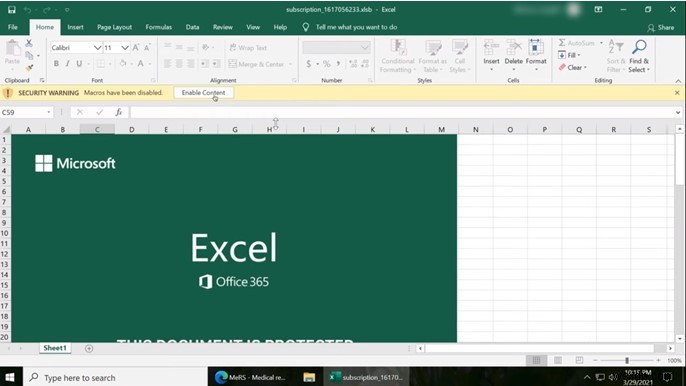Open the font size 11 dropdown
The image size is (686, 386).
pos(125,48)
